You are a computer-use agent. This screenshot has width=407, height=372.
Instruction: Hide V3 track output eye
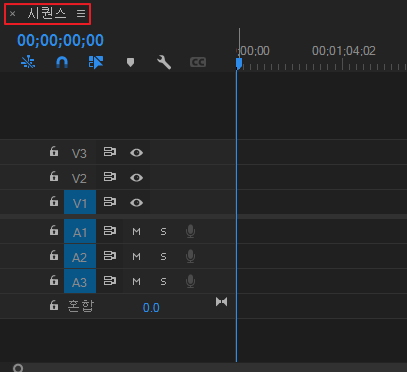tap(136, 153)
